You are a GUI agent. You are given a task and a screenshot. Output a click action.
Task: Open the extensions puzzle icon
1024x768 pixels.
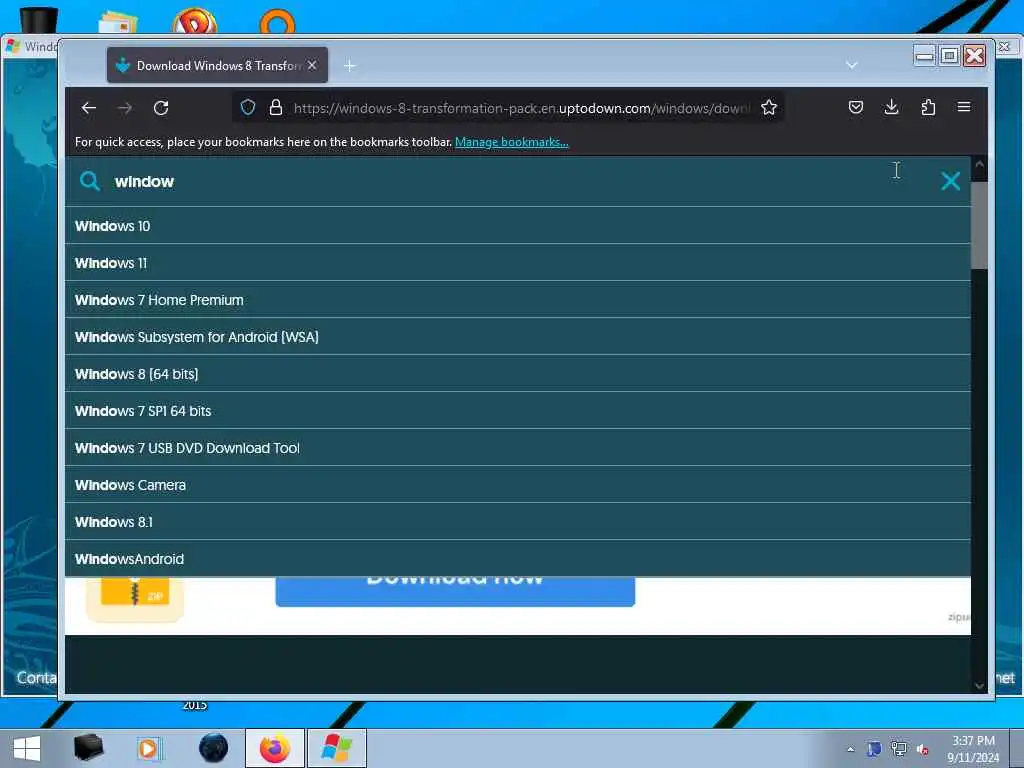(928, 107)
